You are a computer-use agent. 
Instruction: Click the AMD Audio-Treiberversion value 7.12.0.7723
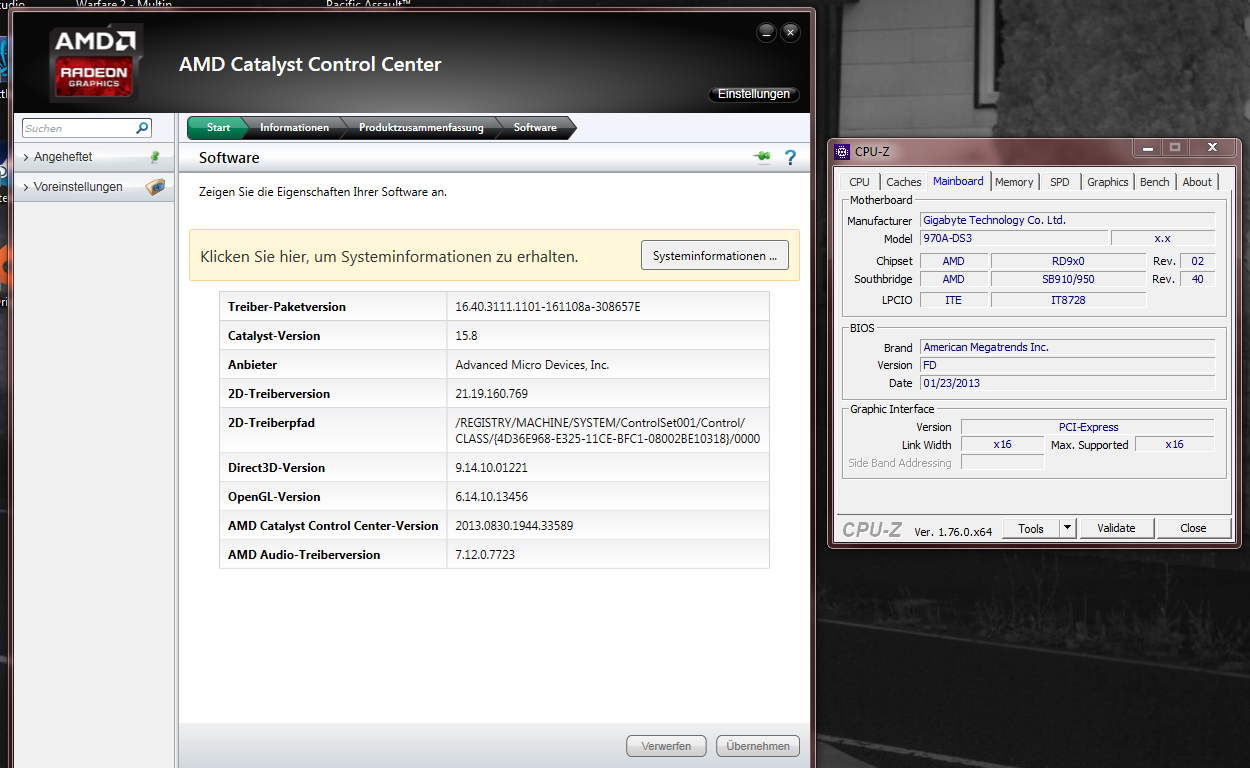coord(485,554)
